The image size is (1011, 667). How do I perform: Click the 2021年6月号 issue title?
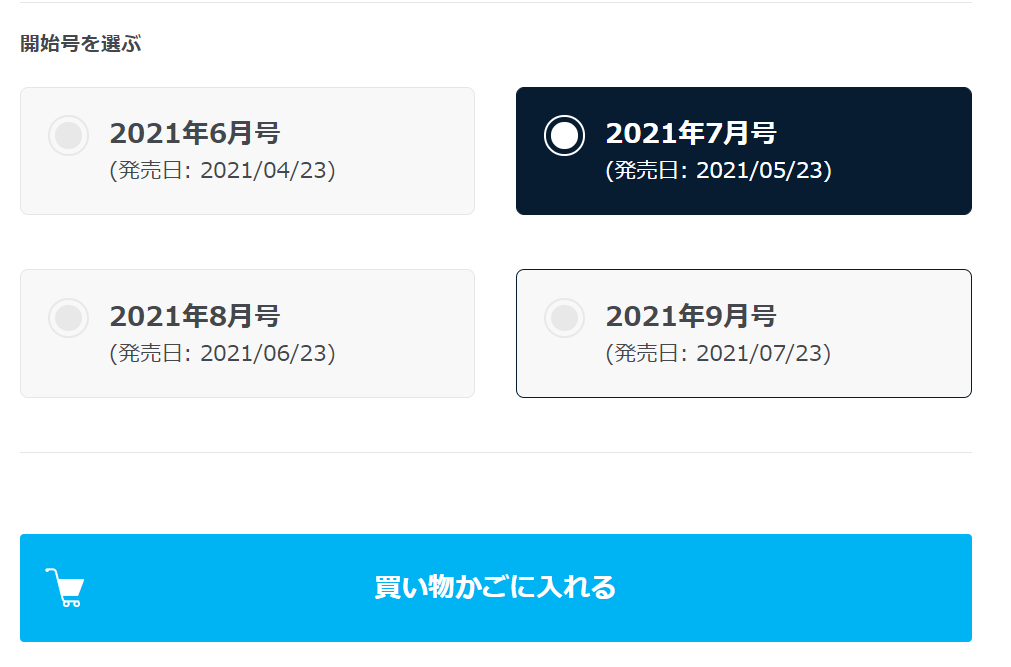[194, 133]
